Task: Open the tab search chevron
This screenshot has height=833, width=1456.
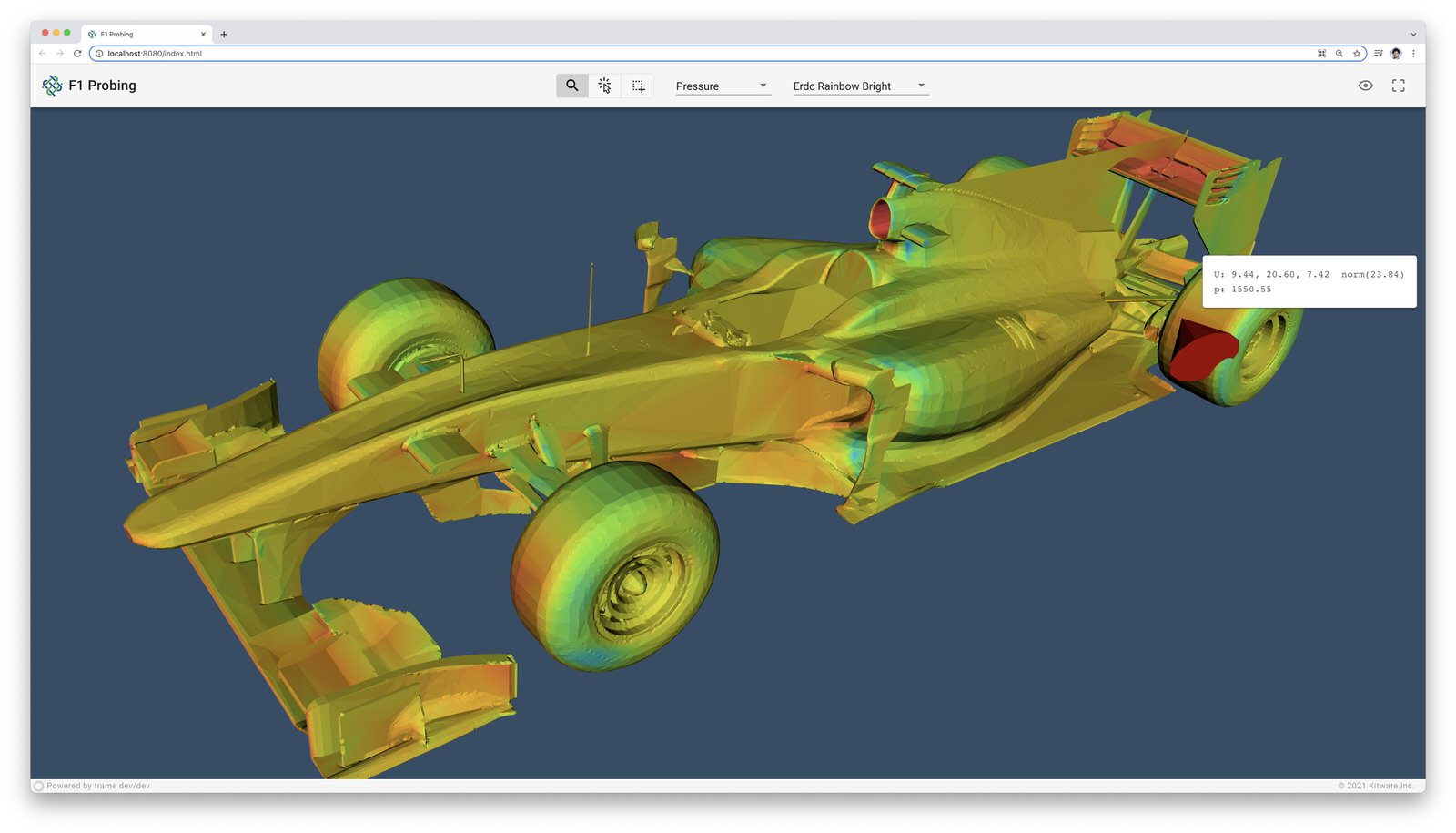Action: click(1413, 35)
